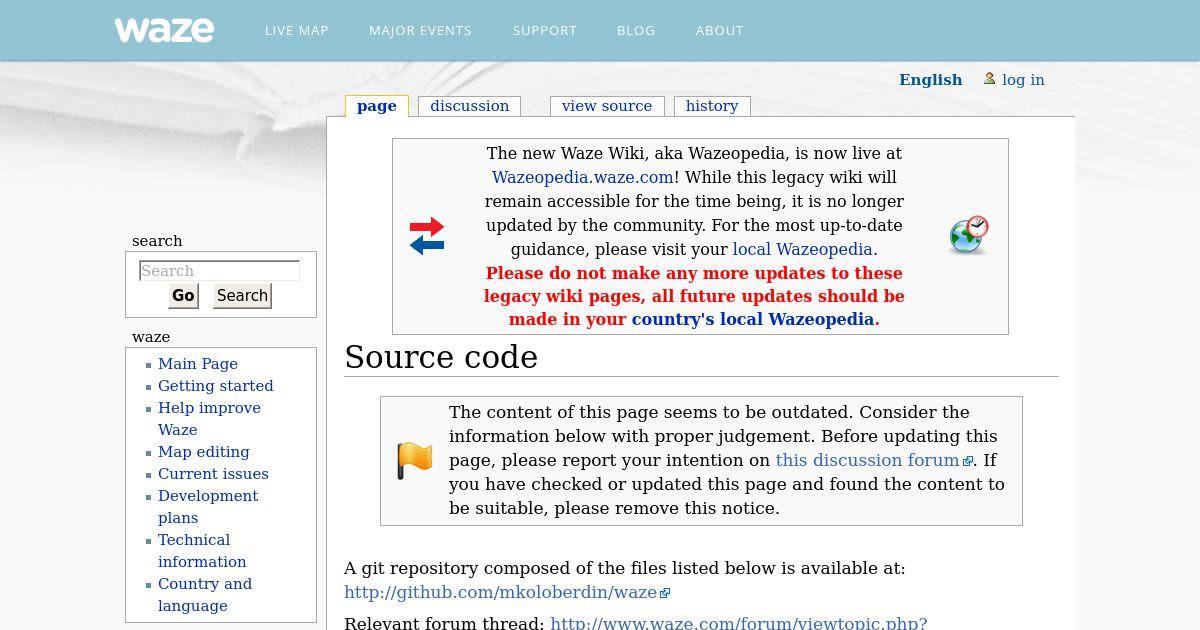
Task: Open the Live Map menu item
Action: point(297,30)
